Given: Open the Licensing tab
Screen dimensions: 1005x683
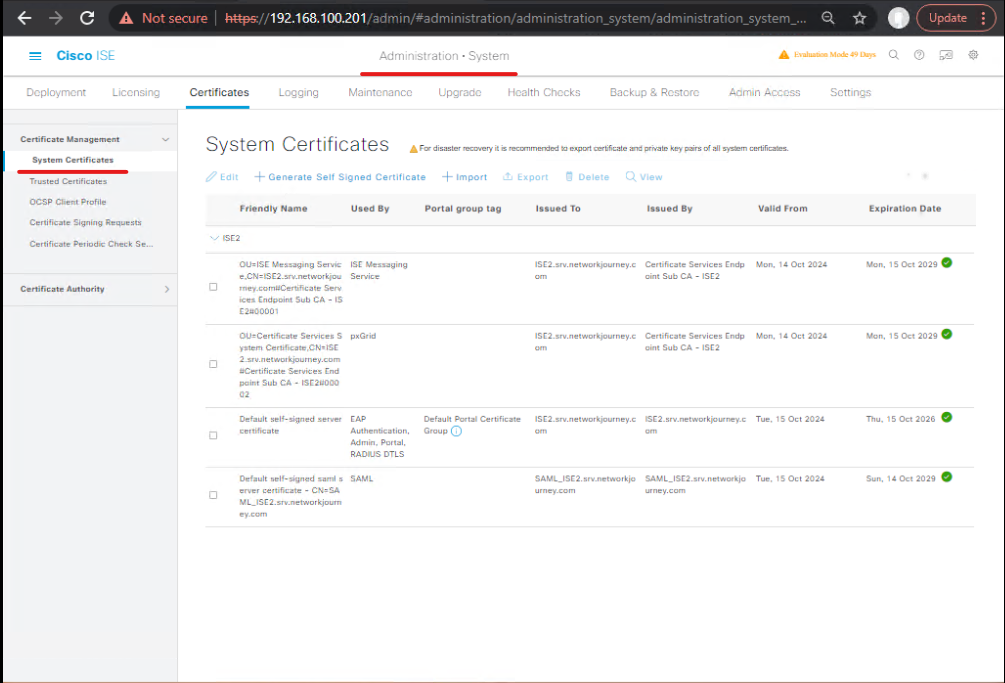Looking at the screenshot, I should pyautogui.click(x=136, y=92).
